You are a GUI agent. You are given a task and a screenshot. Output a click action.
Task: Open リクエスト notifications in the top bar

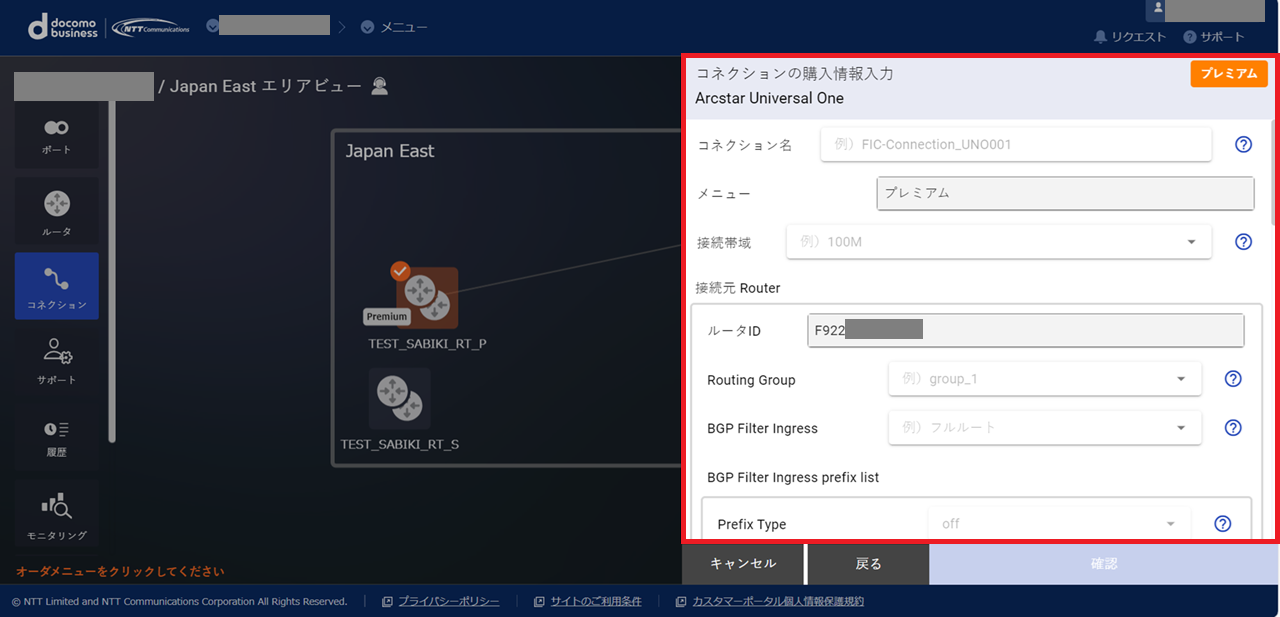click(x=1130, y=37)
